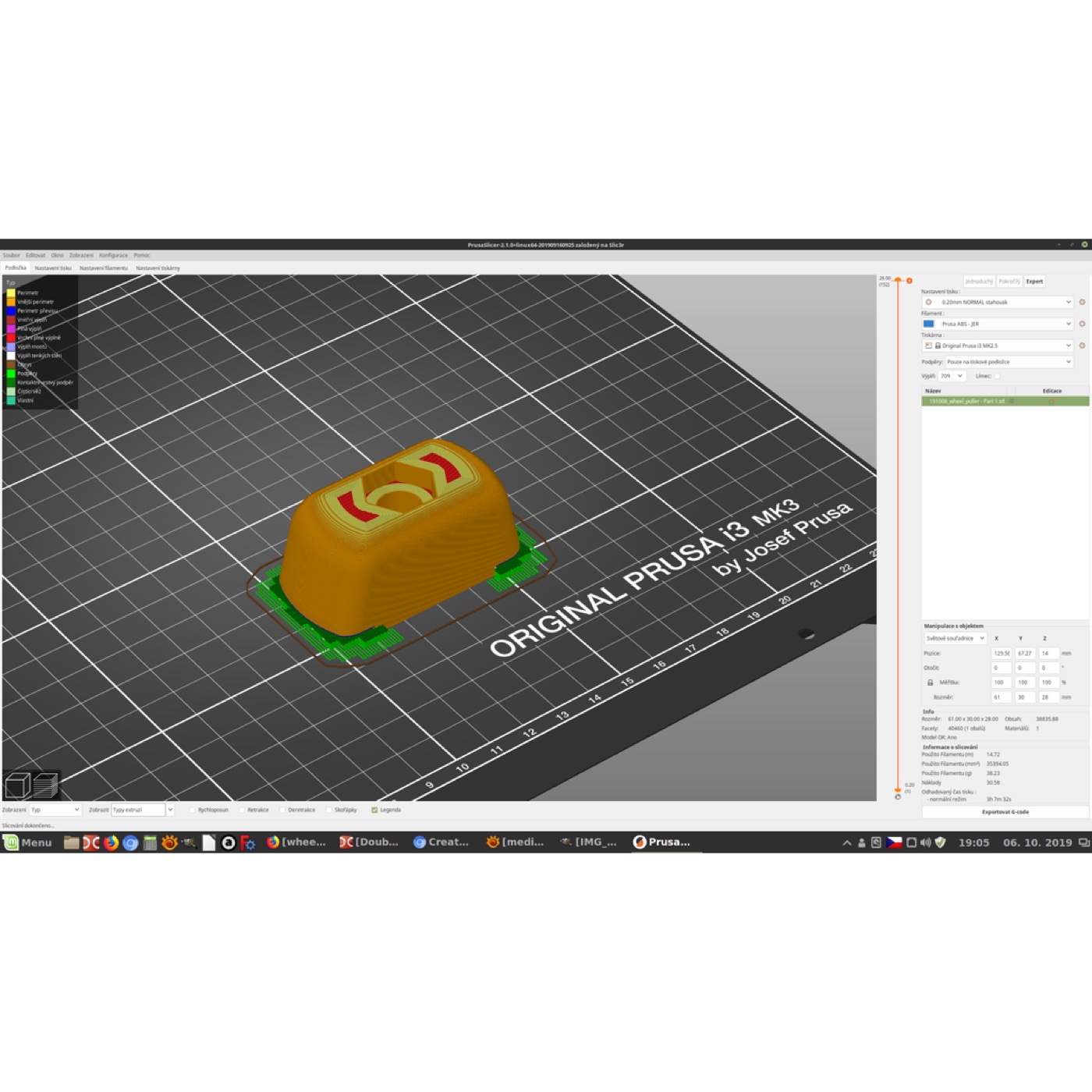Screen dimensions: 1092x1092
Task: Enable the Retrakce checkbox
Action: point(242,810)
